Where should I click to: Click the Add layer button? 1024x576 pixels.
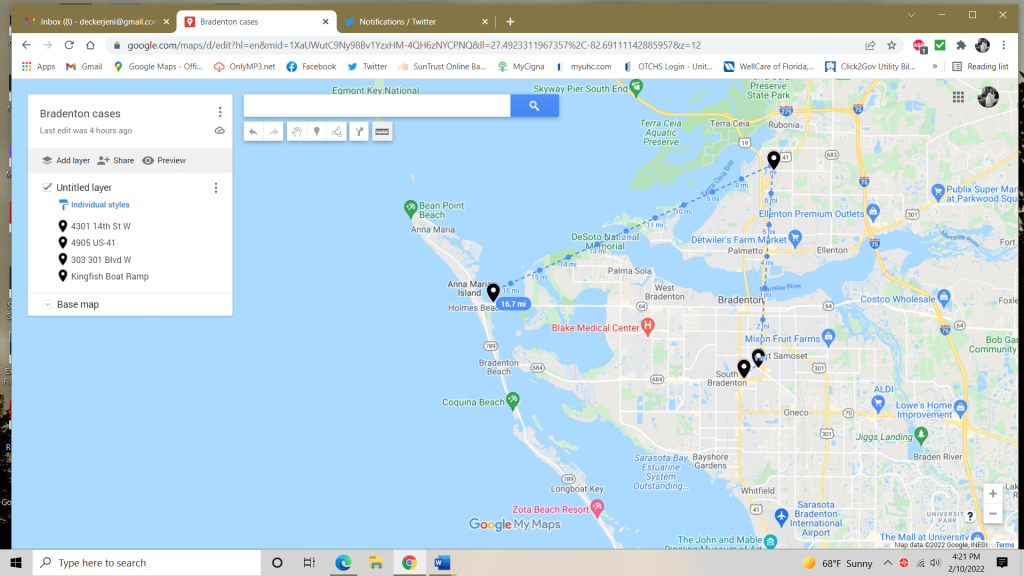tap(65, 160)
